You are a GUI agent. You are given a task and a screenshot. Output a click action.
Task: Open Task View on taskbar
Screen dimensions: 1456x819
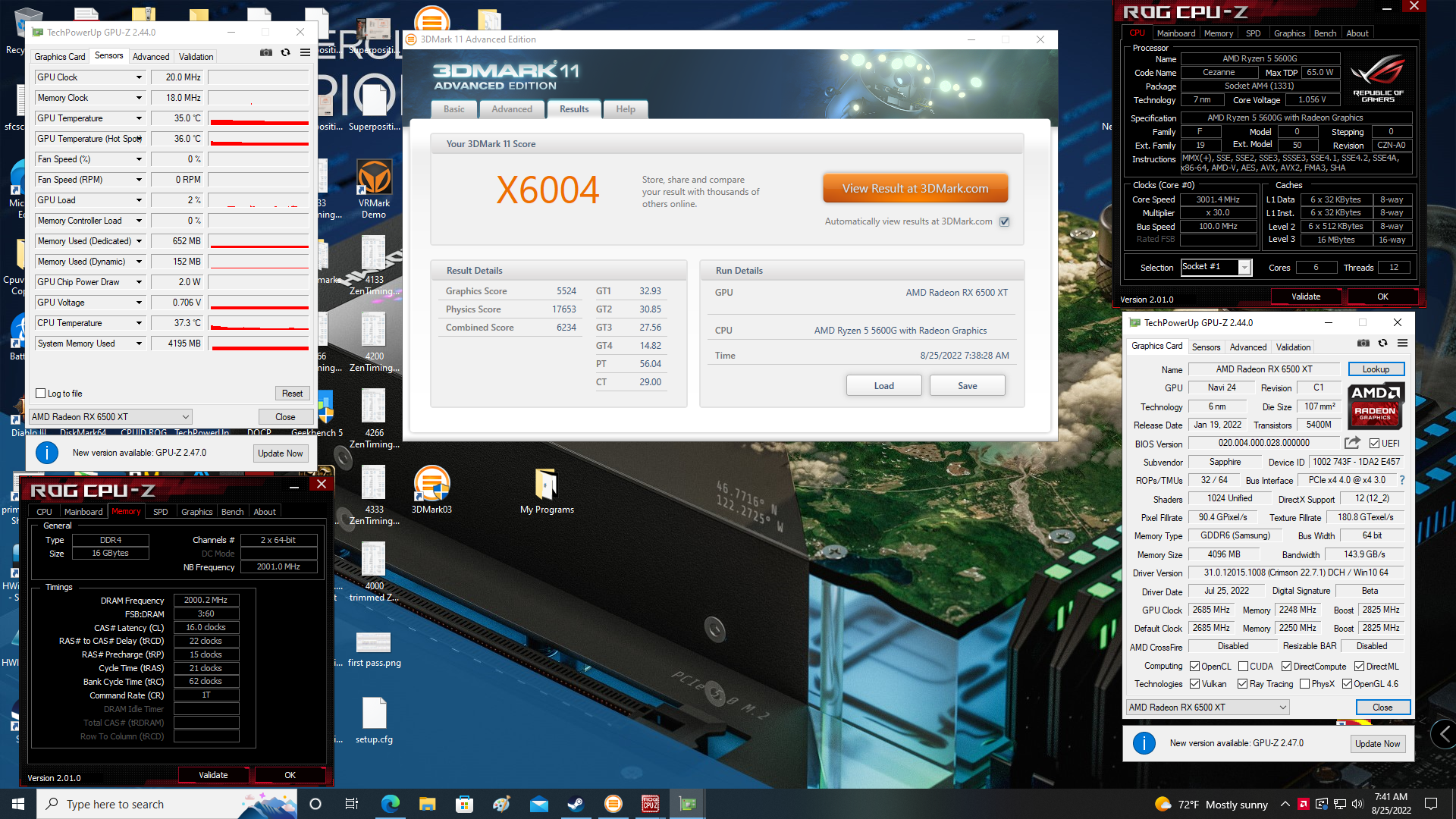click(352, 804)
